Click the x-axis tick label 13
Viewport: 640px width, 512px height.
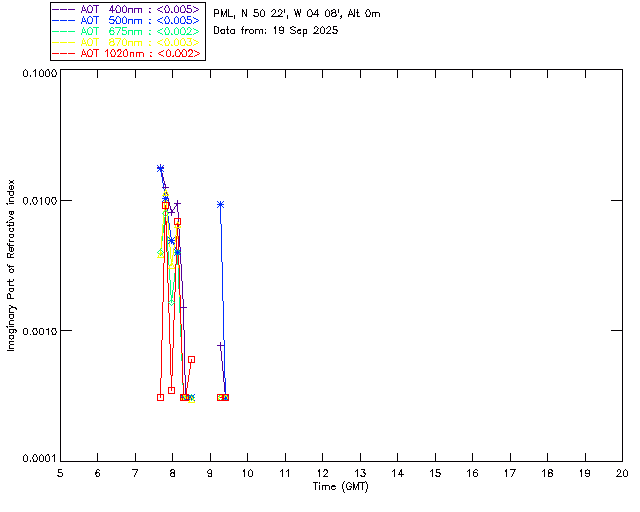[360, 473]
